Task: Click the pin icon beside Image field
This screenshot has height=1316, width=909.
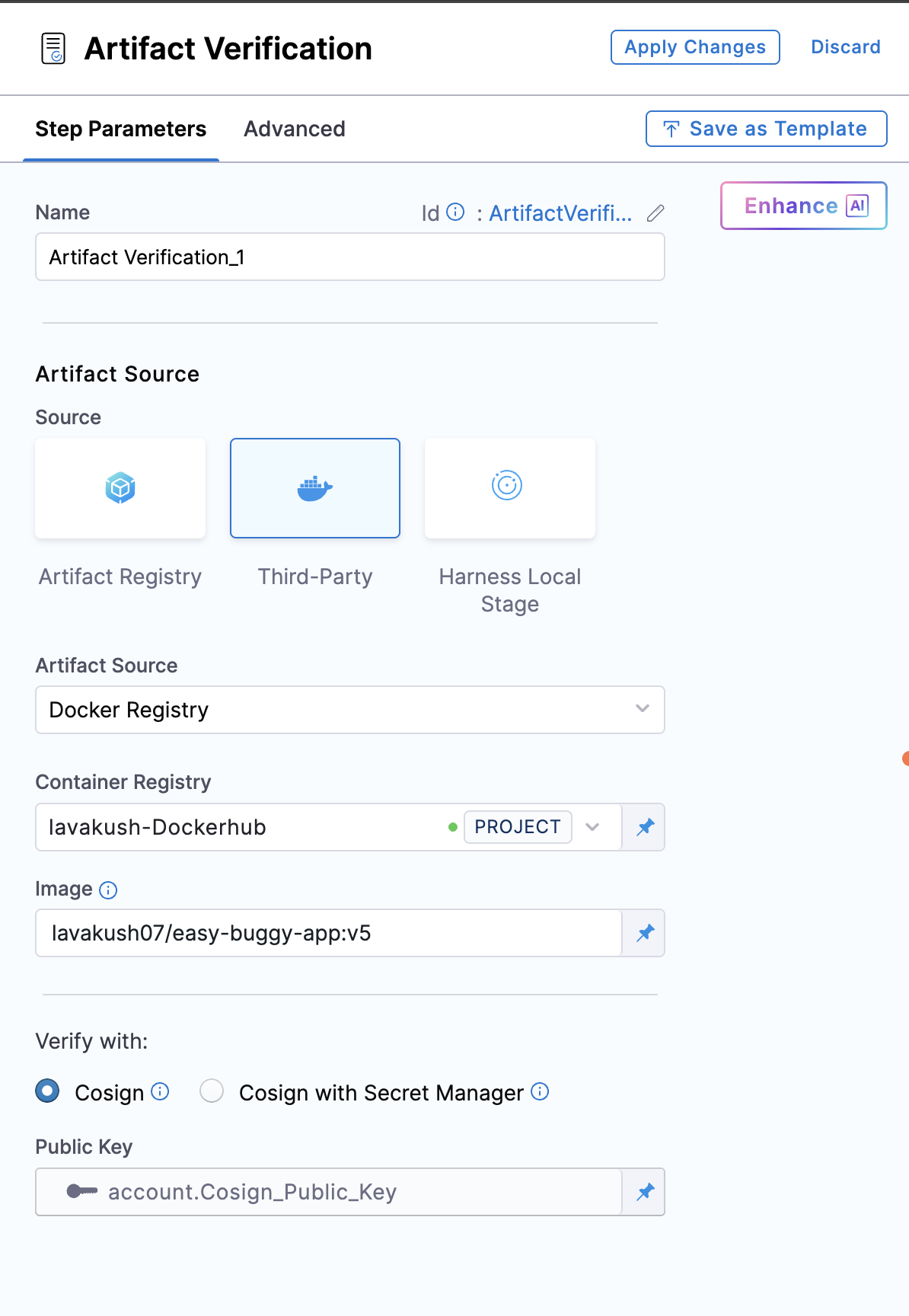Action: (x=645, y=933)
